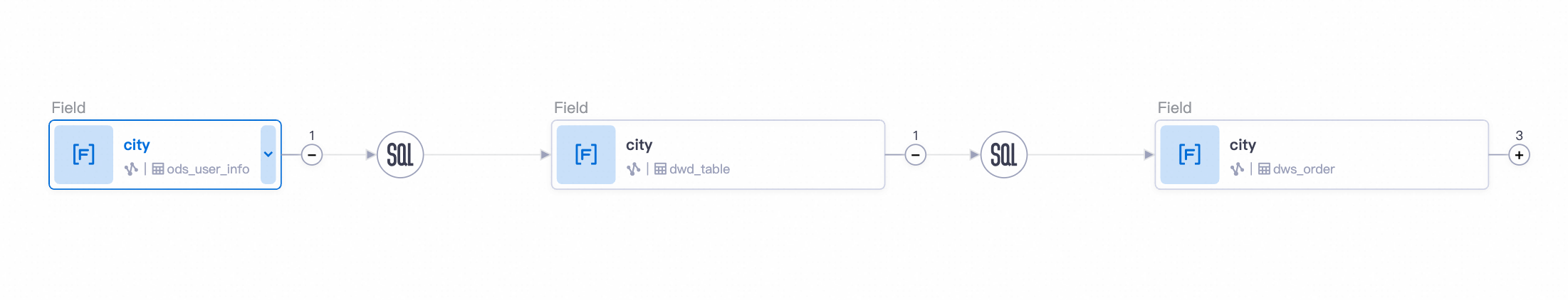Screen dimensions: 1568x300
Task: Collapse downstream lineage after the dwd_table node
Action: click(915, 154)
